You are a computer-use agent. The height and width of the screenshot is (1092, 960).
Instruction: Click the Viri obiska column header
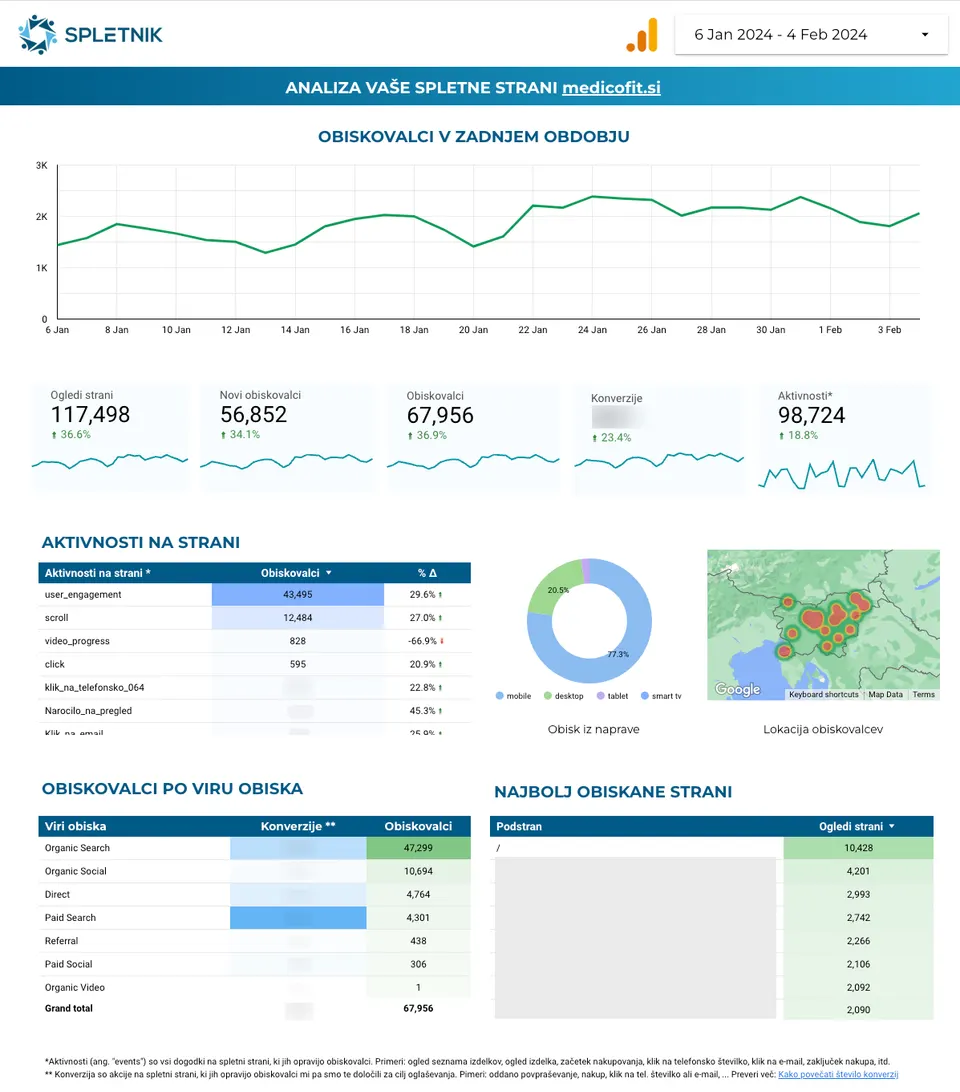75,827
